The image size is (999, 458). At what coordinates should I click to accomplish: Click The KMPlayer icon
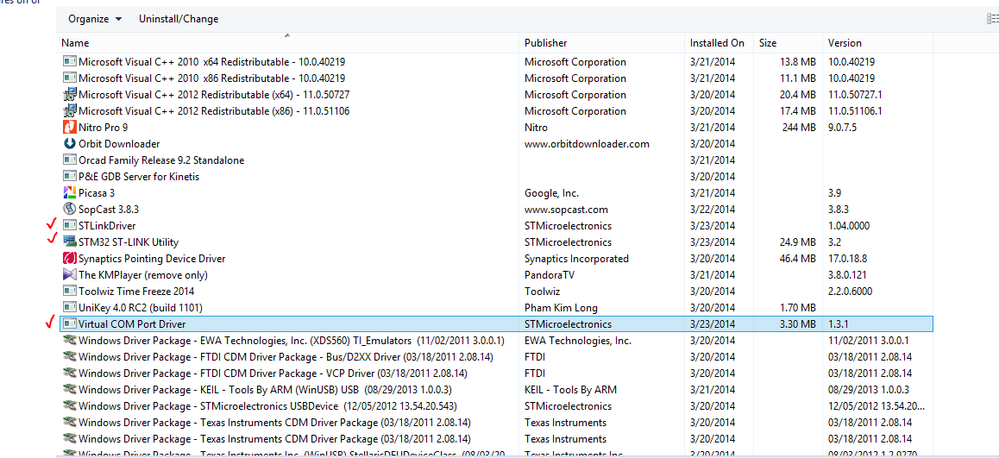(x=69, y=275)
